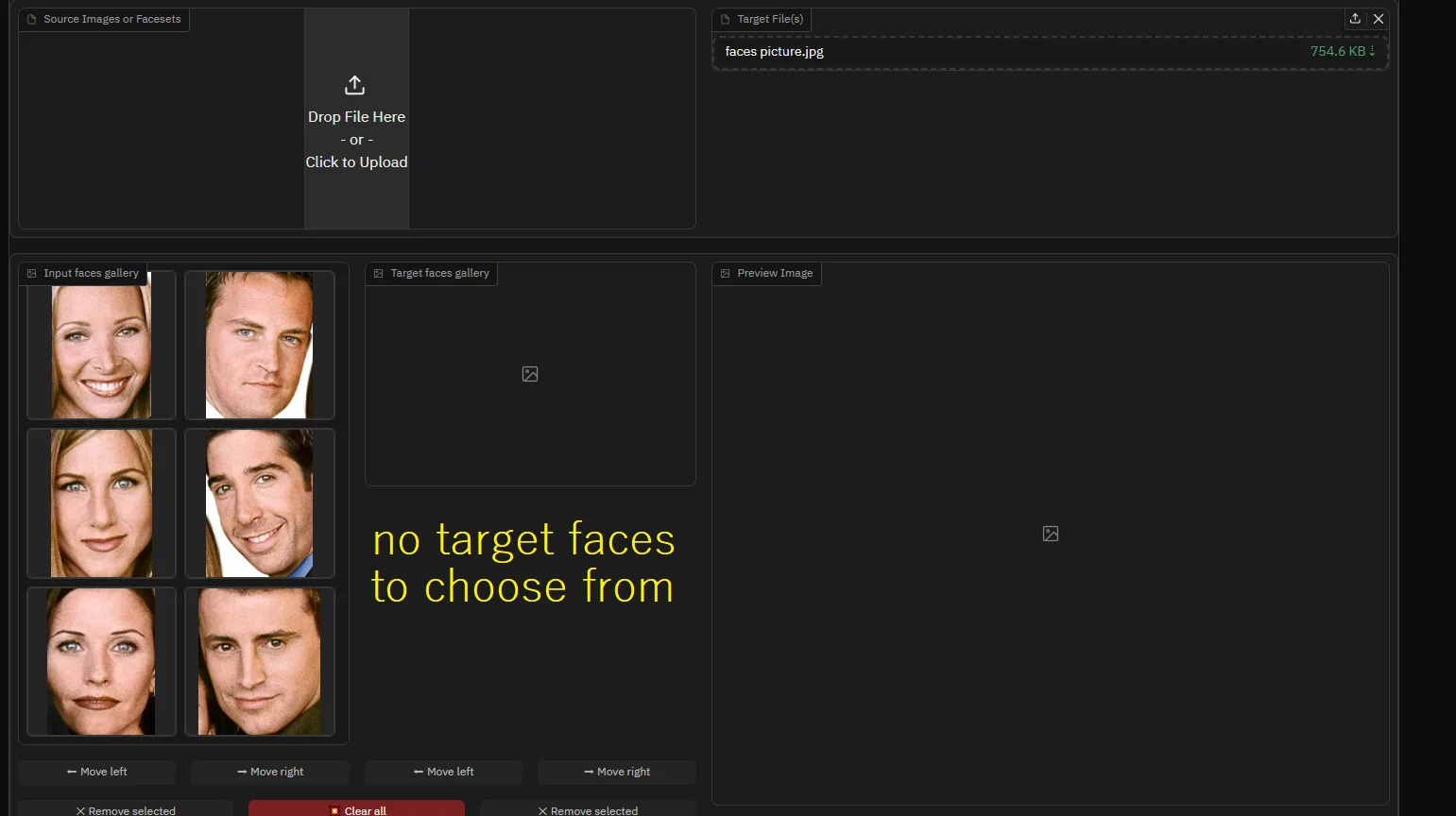
Task: Select the blonde smiling woman's face thumbnail
Action: click(x=101, y=345)
